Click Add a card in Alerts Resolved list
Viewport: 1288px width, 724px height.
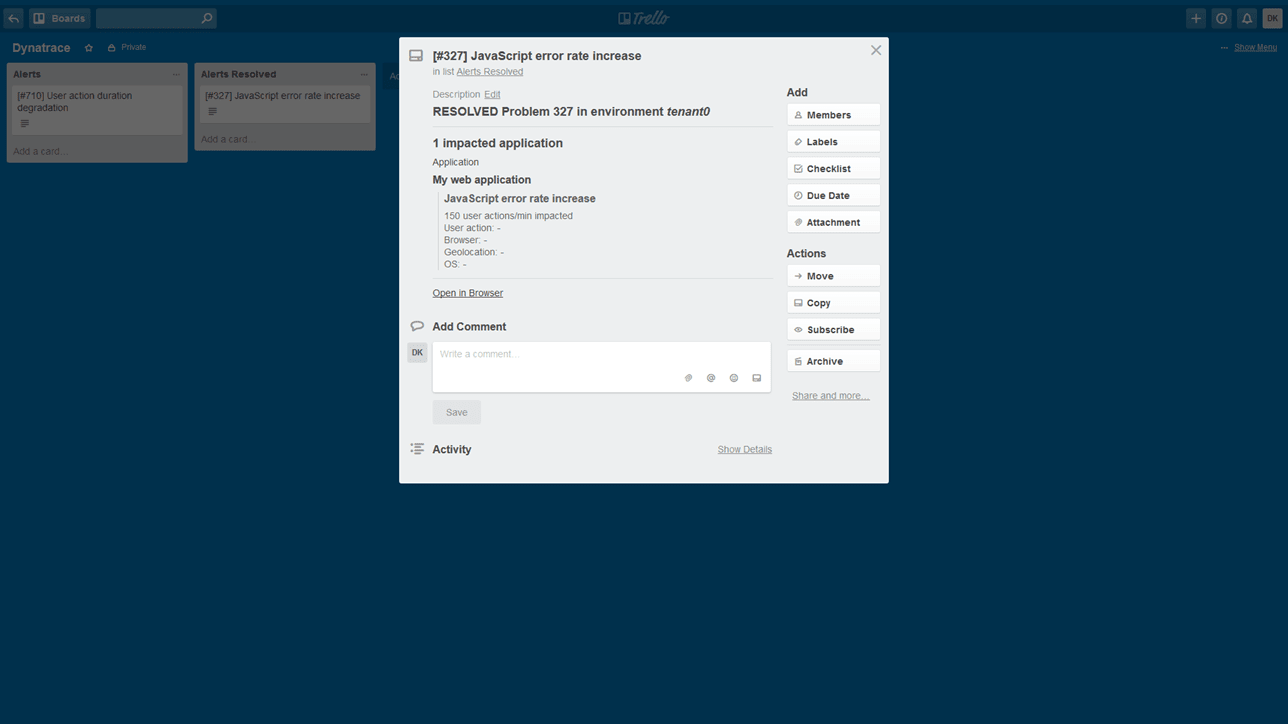[228, 139]
